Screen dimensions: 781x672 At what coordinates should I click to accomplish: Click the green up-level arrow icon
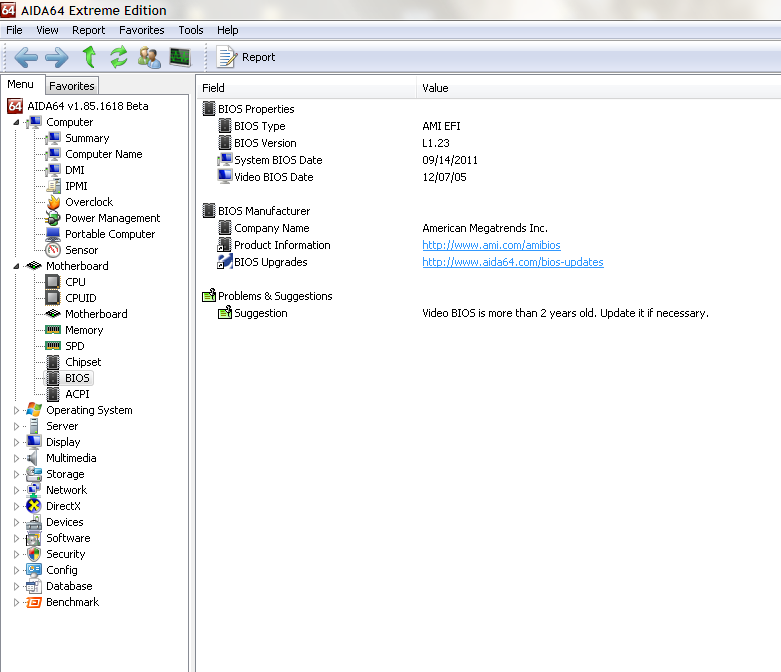90,57
